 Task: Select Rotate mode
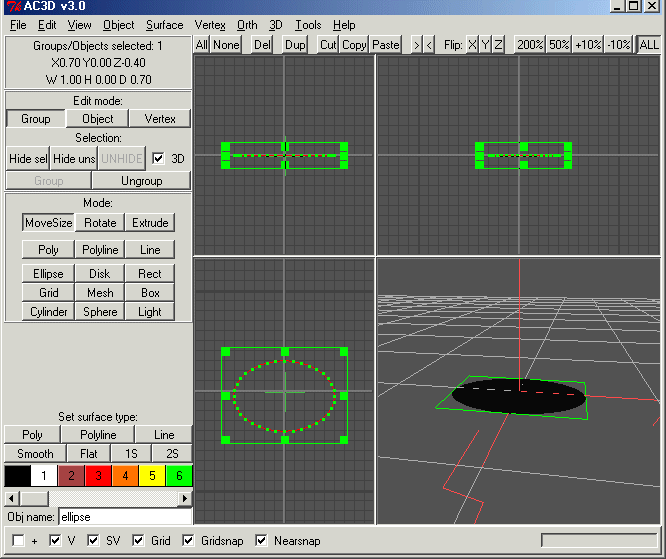click(100, 223)
